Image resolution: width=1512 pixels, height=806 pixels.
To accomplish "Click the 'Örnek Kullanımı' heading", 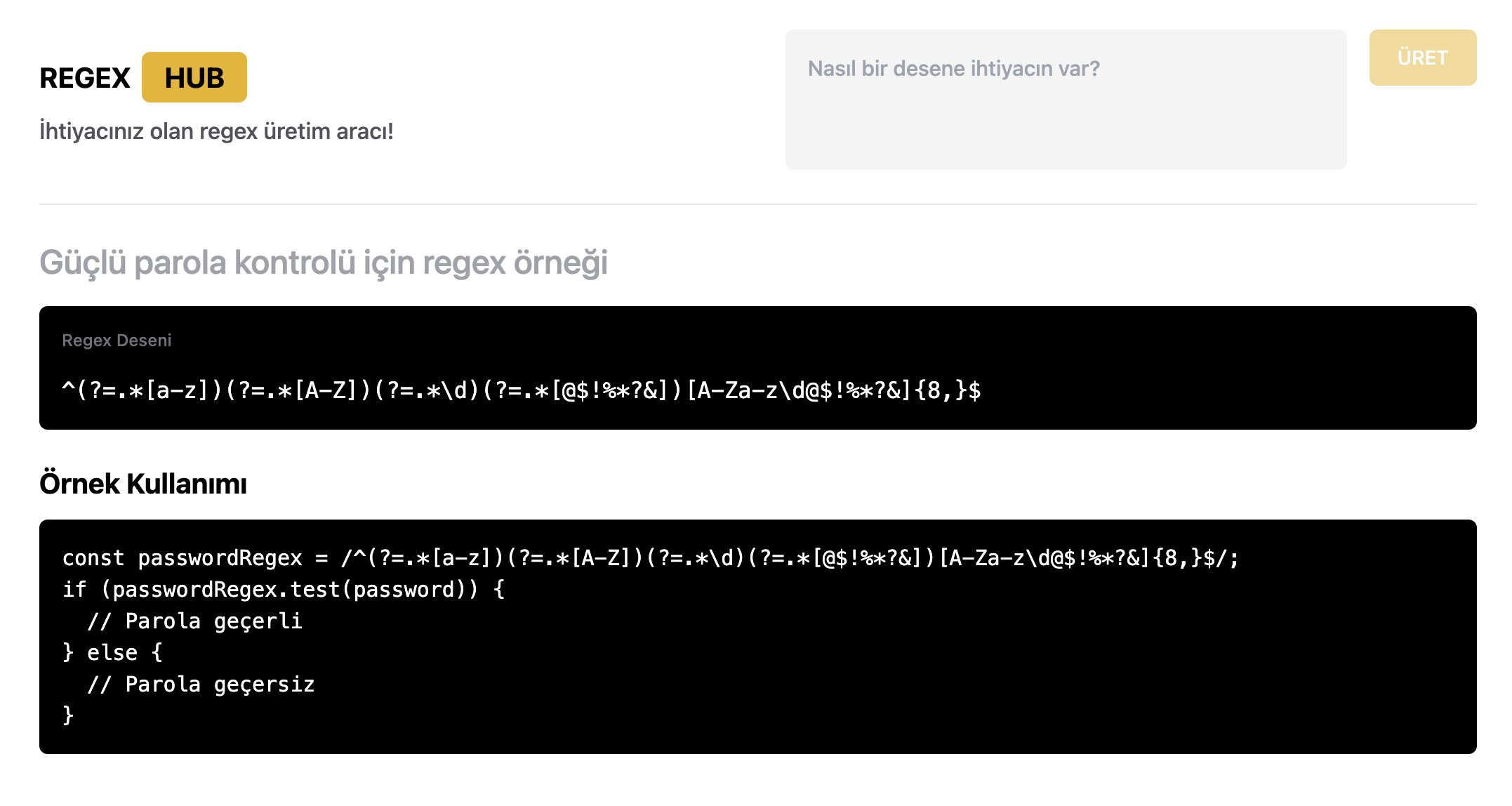I will point(143,484).
